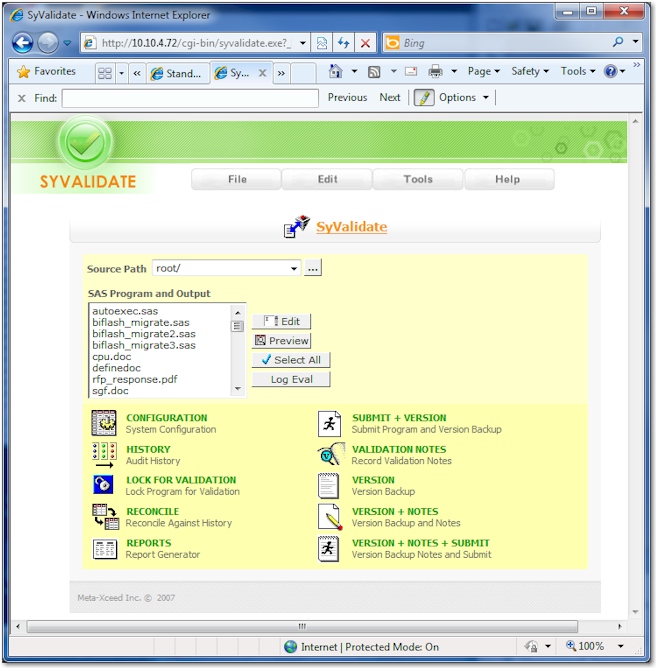
Task: Switch to the Stand... browser tab
Action: (178, 73)
